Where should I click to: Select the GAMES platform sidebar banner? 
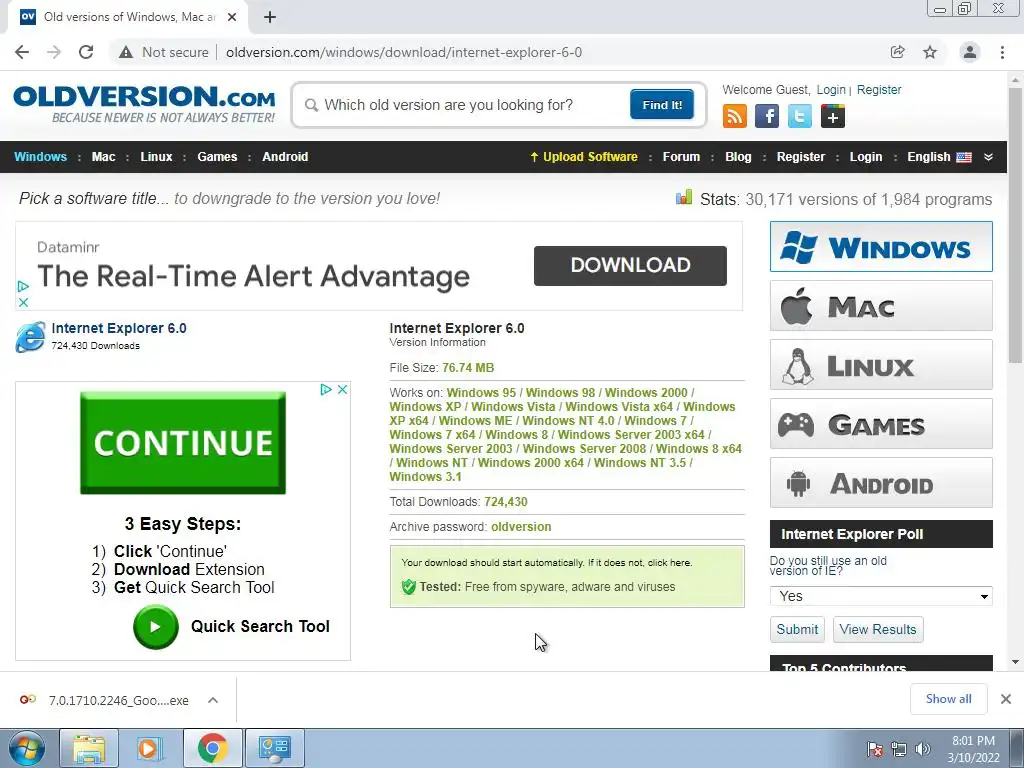tap(881, 424)
